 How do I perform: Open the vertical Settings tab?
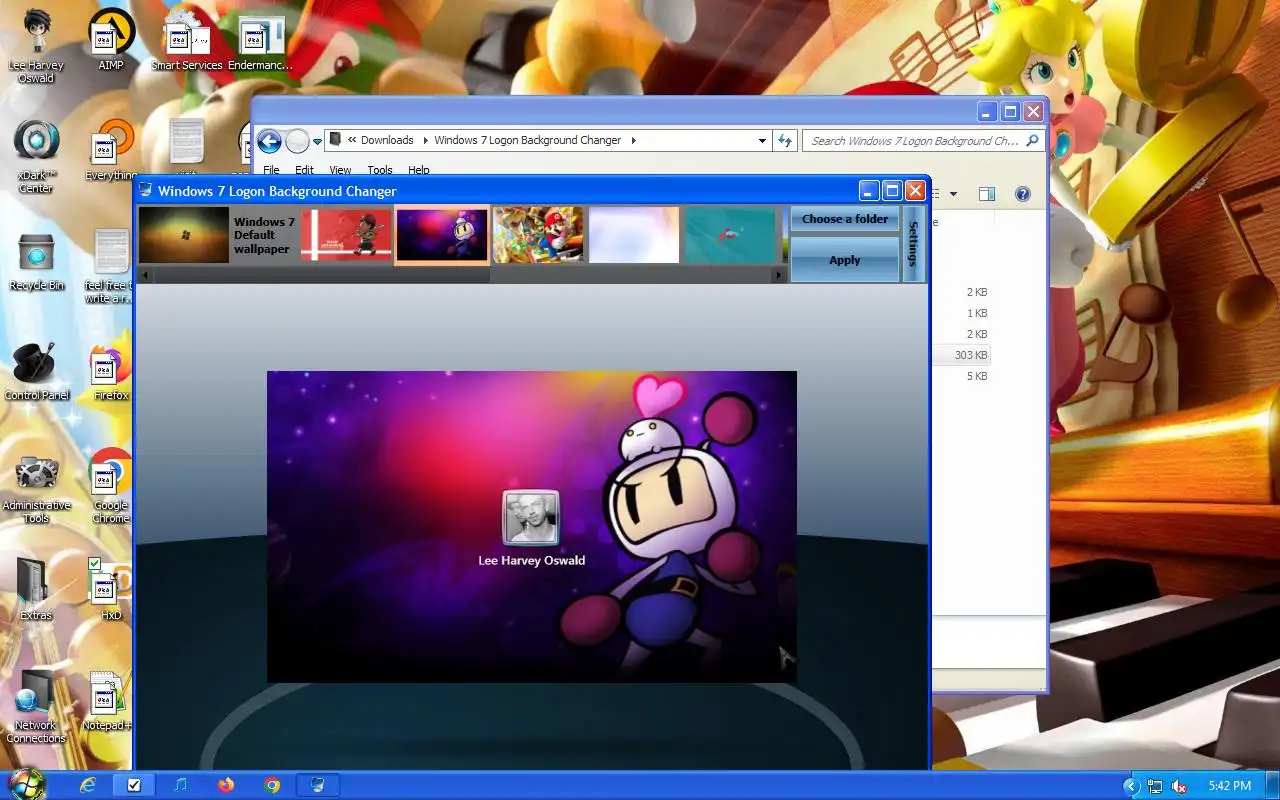913,244
